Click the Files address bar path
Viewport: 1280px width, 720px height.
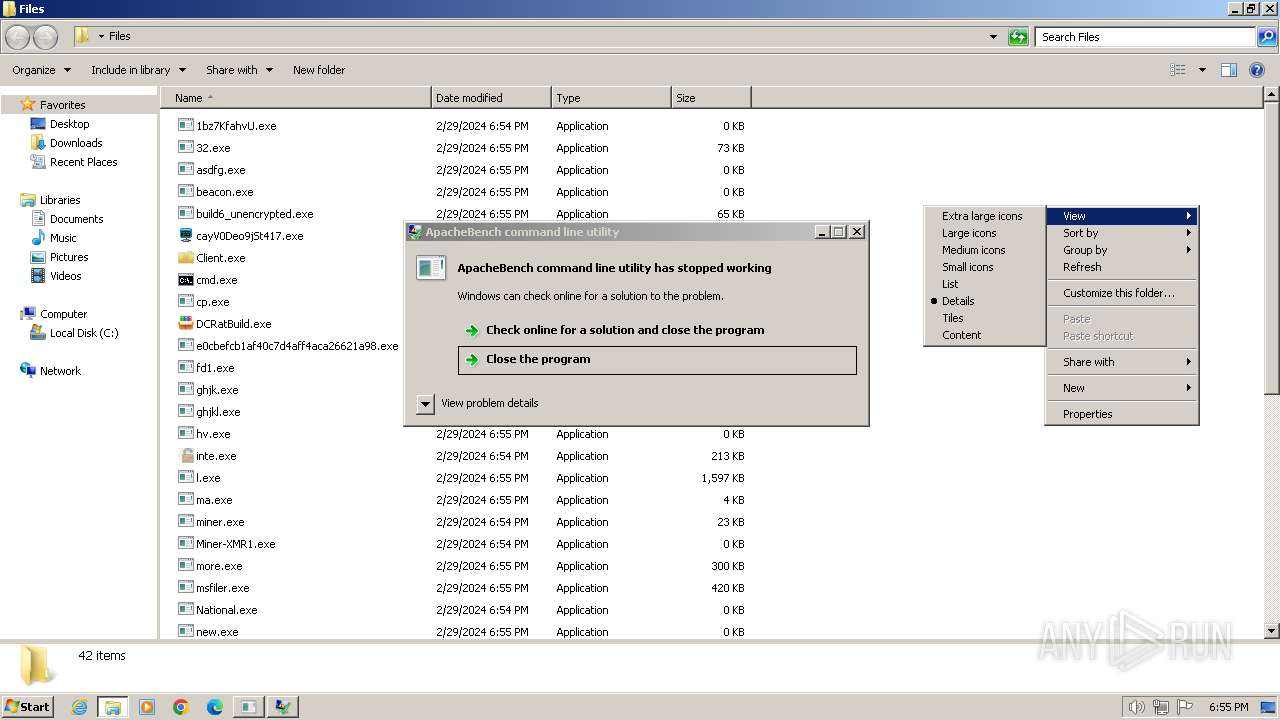pyautogui.click(x=120, y=36)
